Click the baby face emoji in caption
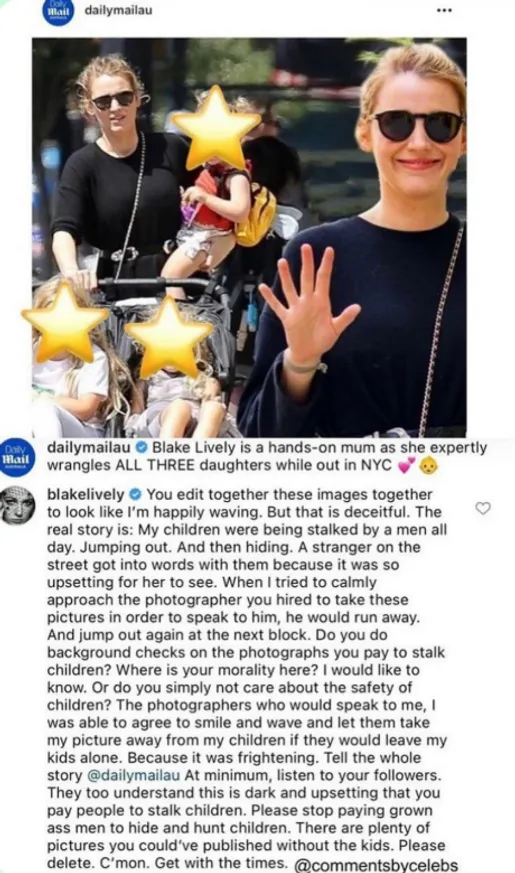 tap(428, 465)
